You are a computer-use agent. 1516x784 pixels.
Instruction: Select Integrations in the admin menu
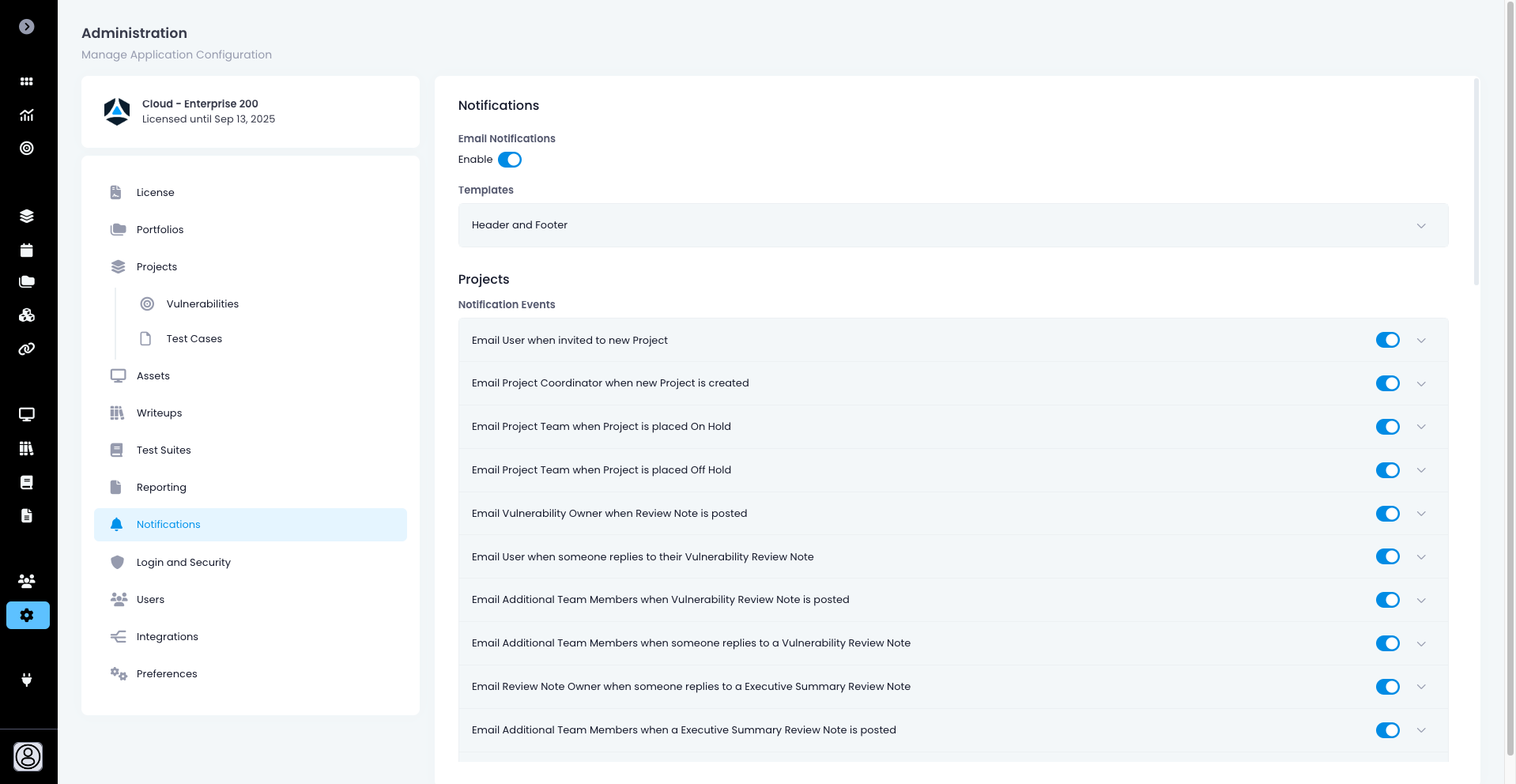coord(167,636)
